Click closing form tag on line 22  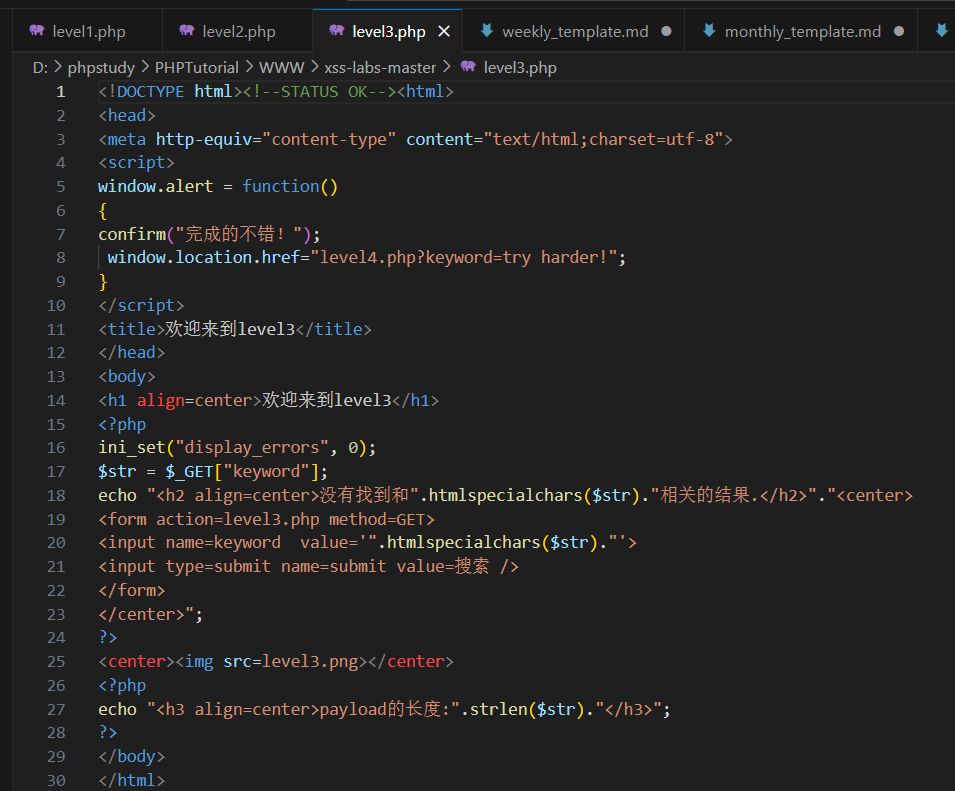pos(132,591)
